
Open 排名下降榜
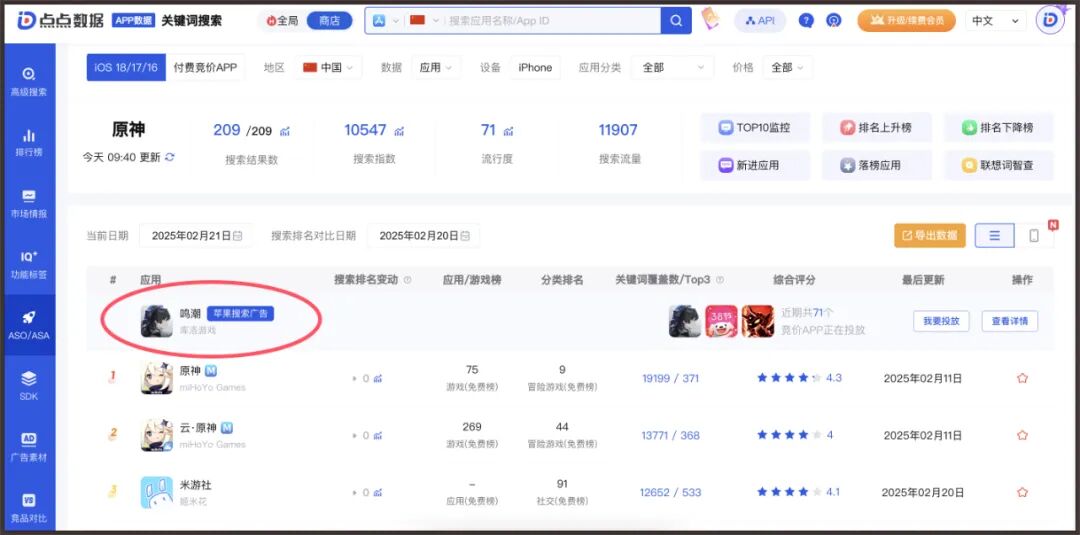[999, 127]
